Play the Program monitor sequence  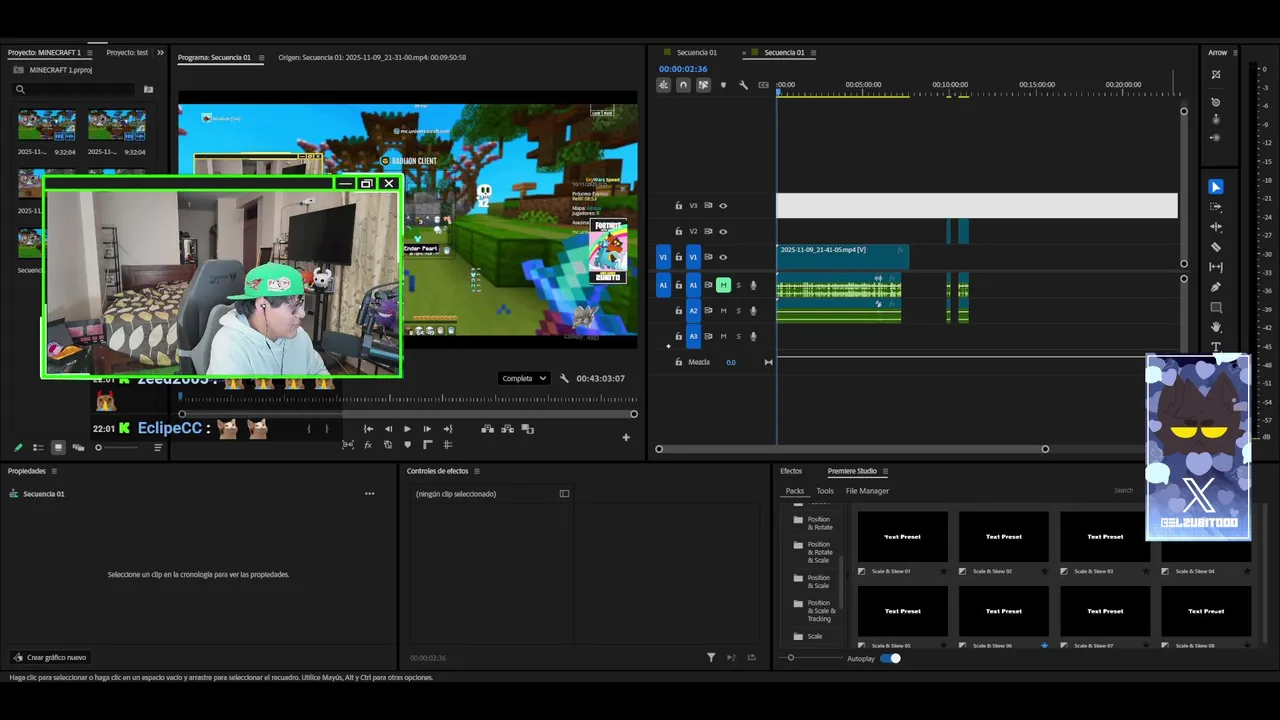pos(407,429)
